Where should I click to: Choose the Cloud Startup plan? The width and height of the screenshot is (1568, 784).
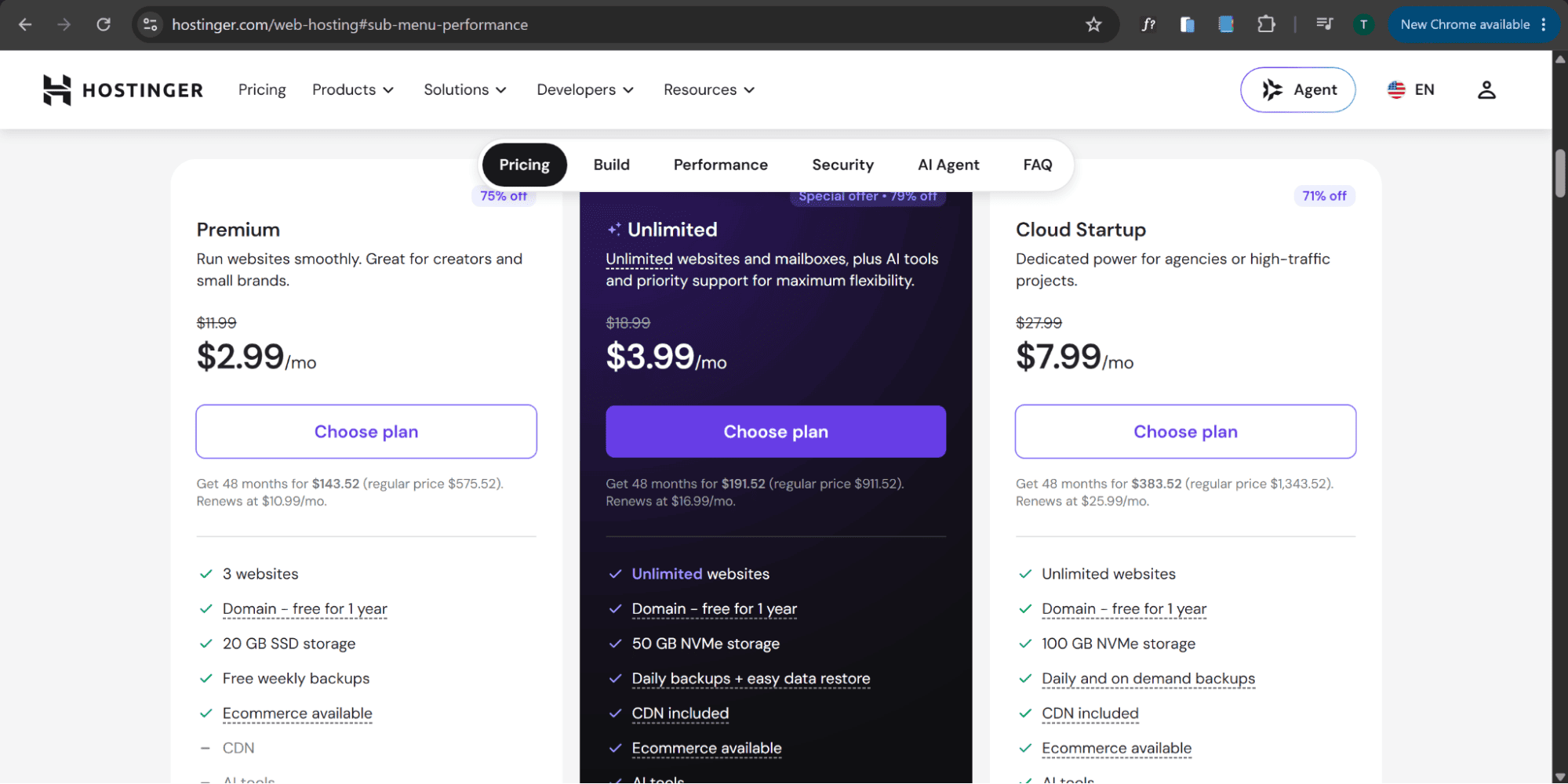coord(1185,431)
